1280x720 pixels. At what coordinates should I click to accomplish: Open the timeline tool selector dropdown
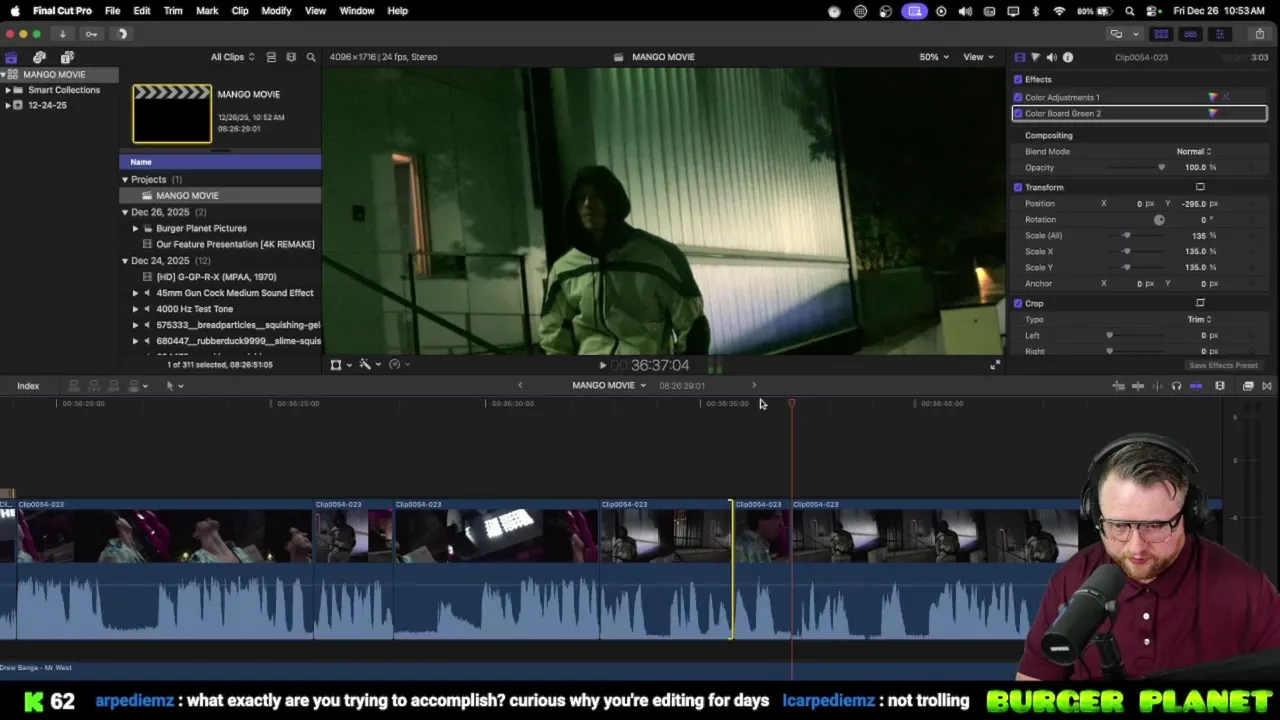click(174, 386)
